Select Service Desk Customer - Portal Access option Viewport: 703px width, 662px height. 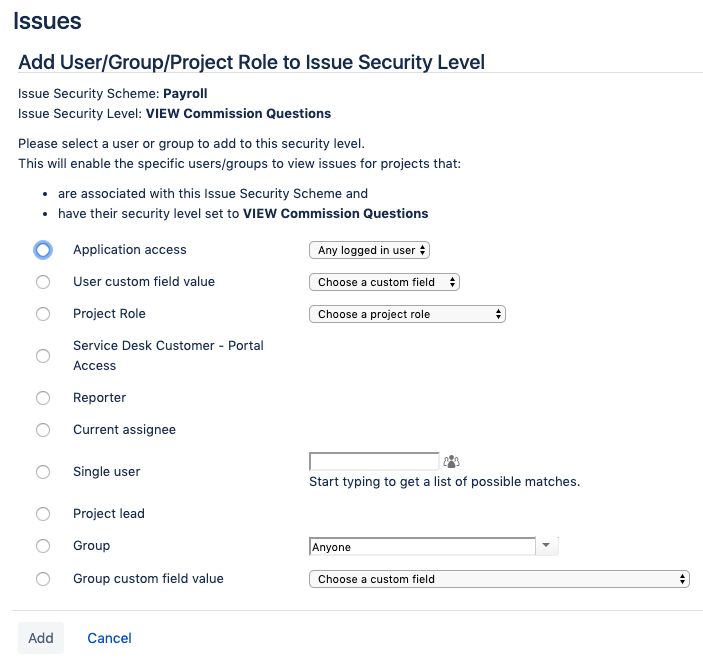(42, 356)
